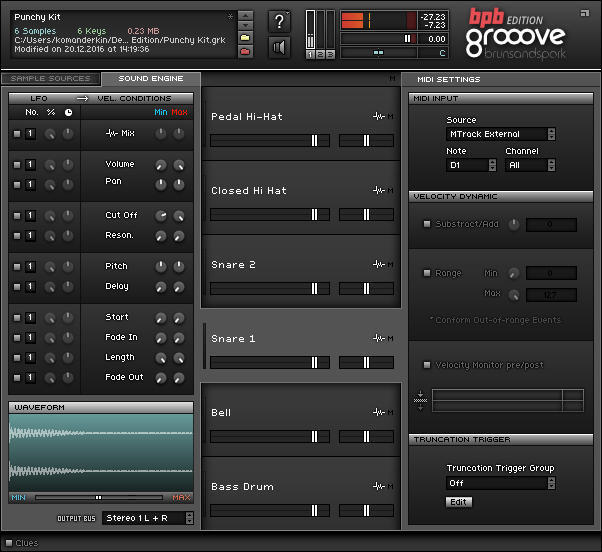Click the speaker audition icon
This screenshot has height=552, width=602.
pyautogui.click(x=279, y=48)
